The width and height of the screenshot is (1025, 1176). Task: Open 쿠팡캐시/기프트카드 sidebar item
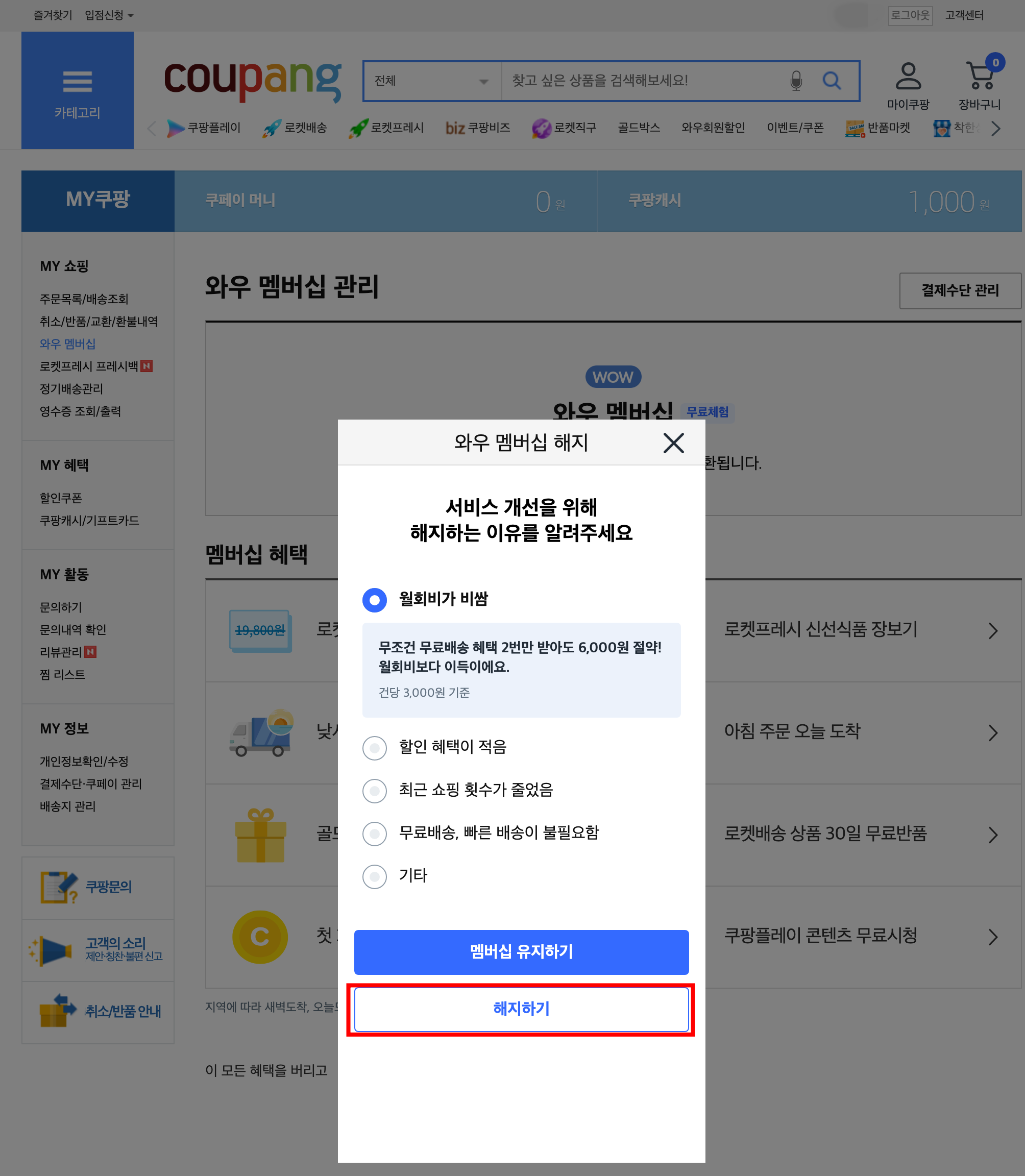[x=89, y=521]
